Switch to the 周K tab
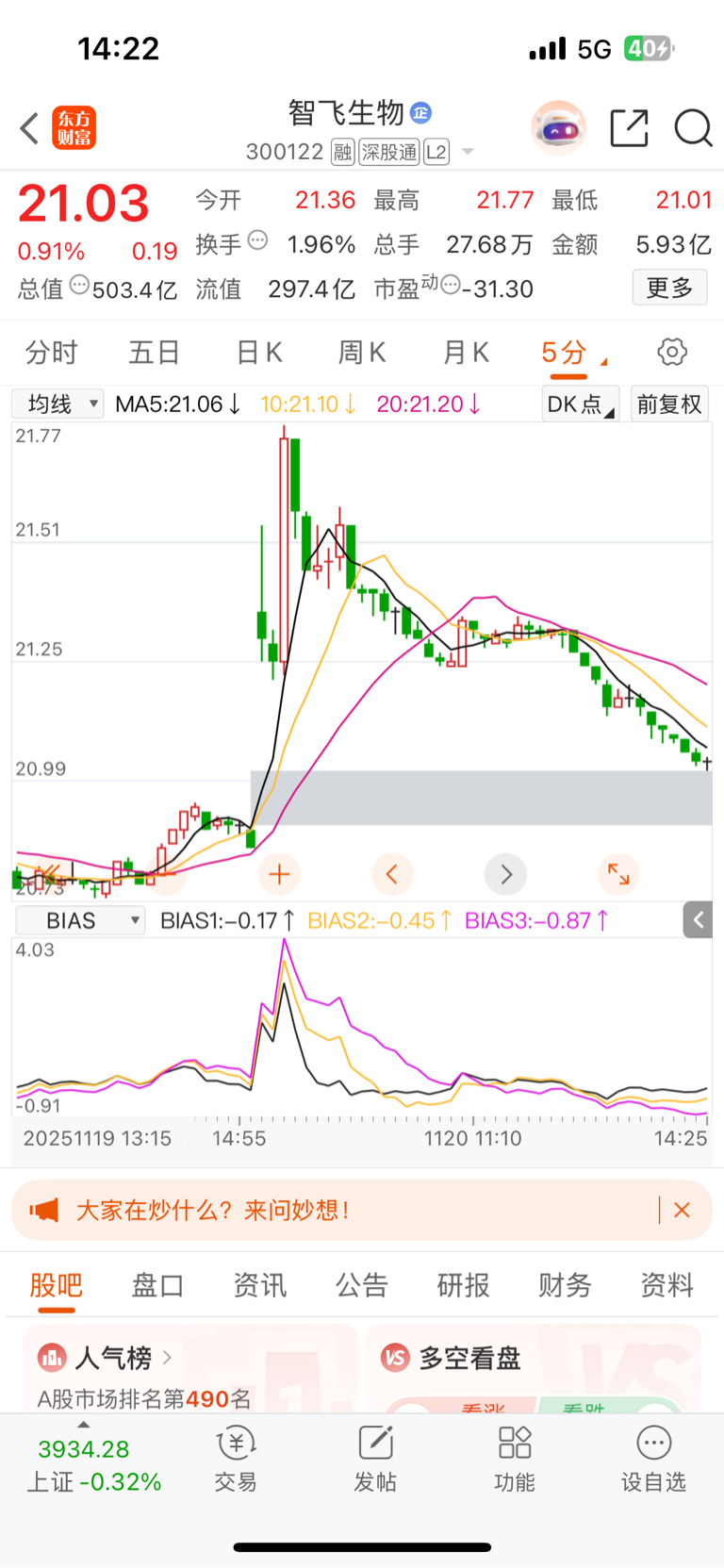 click(362, 353)
